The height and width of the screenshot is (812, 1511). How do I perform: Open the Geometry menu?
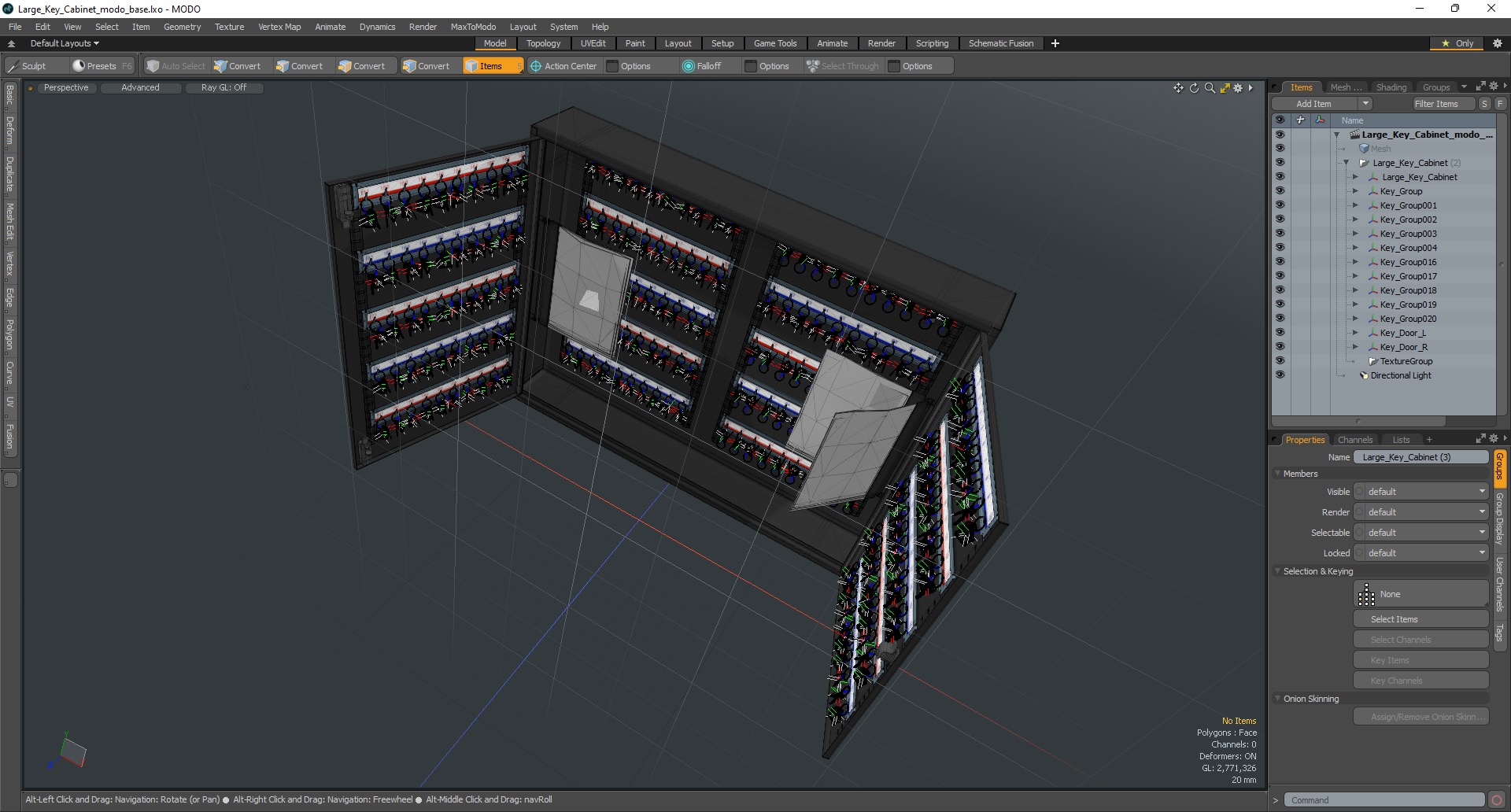pos(182,27)
